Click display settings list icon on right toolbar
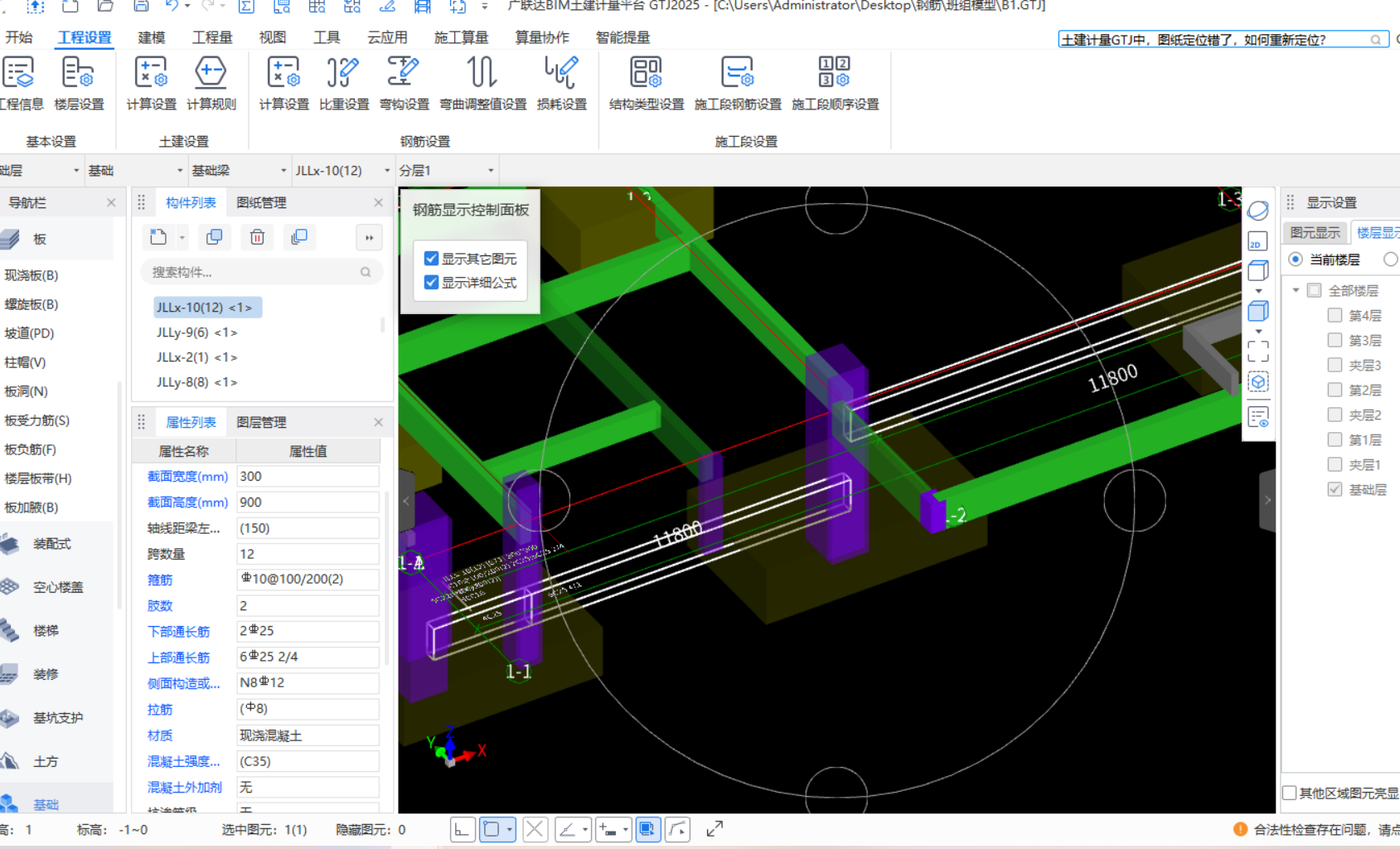Image resolution: width=1400 pixels, height=849 pixels. click(x=1257, y=416)
